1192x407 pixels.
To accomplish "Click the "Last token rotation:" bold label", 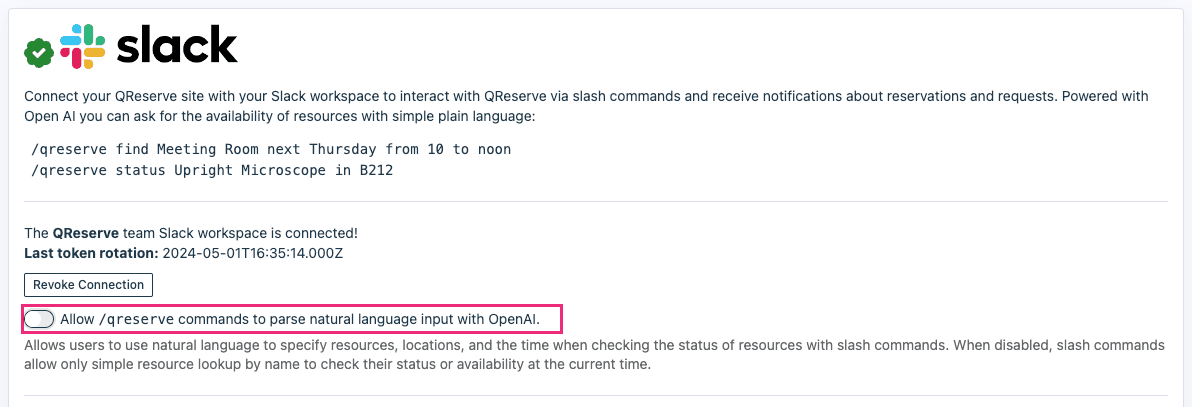I will (x=91, y=253).
